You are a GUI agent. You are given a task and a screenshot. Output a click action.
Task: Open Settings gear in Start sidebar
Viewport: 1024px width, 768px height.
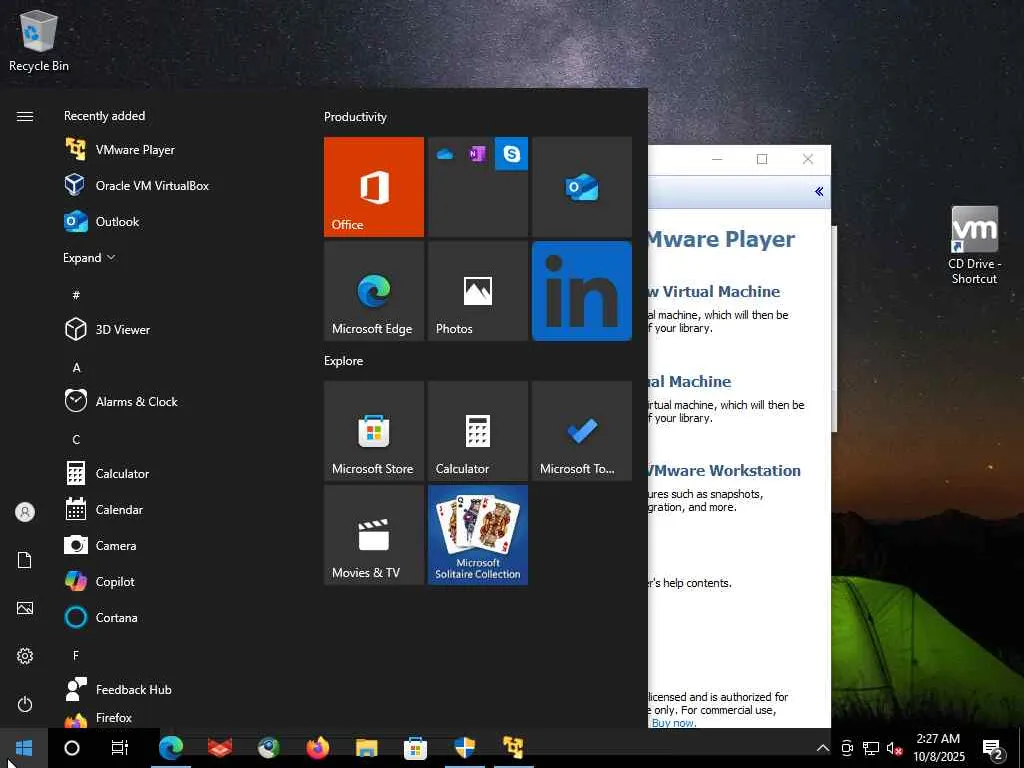click(25, 656)
